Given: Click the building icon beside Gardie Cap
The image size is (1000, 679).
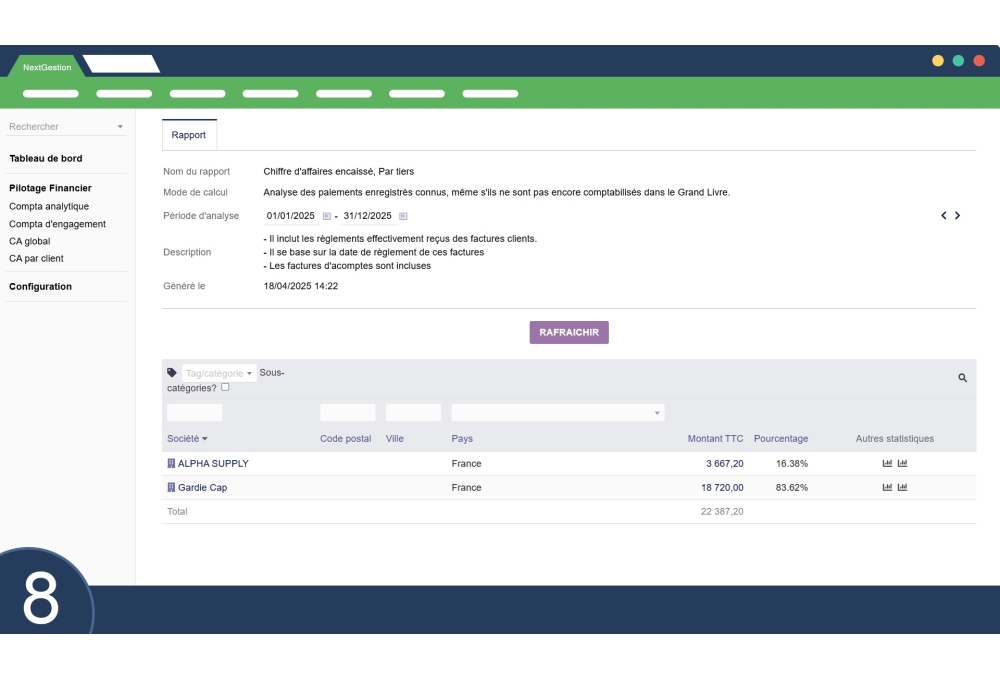Looking at the screenshot, I should point(171,488).
